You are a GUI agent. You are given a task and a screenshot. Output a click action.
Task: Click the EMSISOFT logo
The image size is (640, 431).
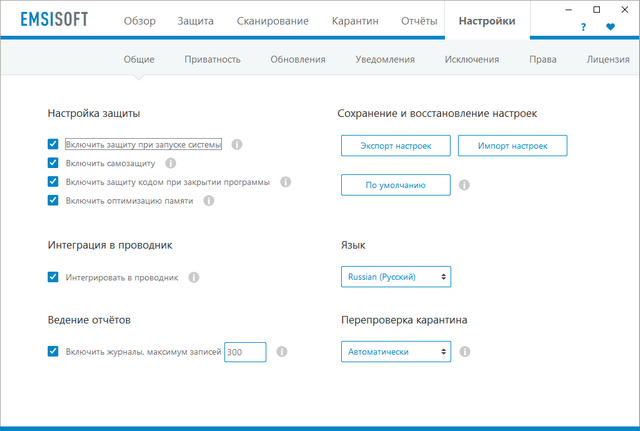pyautogui.click(x=54, y=19)
